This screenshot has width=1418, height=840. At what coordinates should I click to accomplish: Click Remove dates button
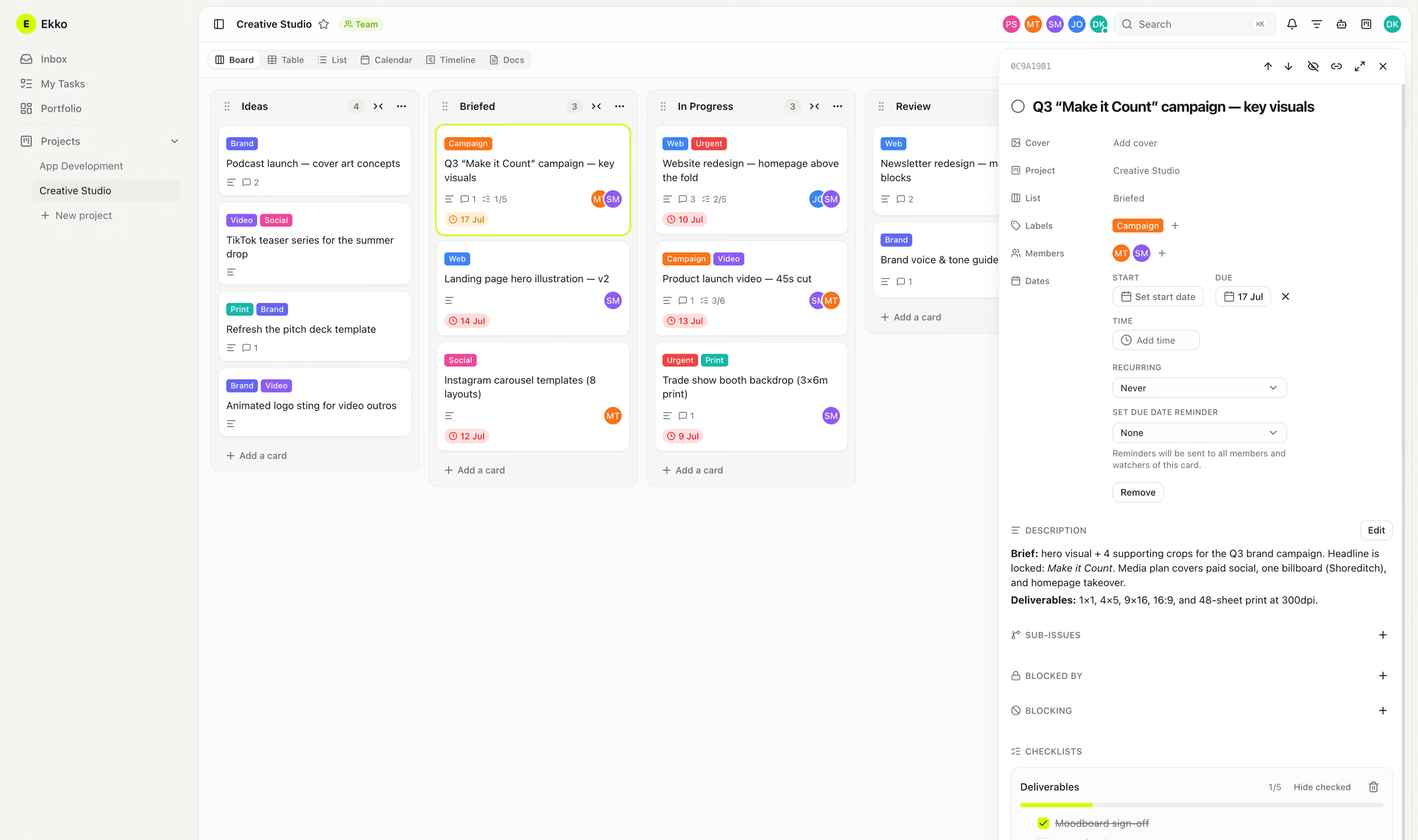[x=1137, y=492]
